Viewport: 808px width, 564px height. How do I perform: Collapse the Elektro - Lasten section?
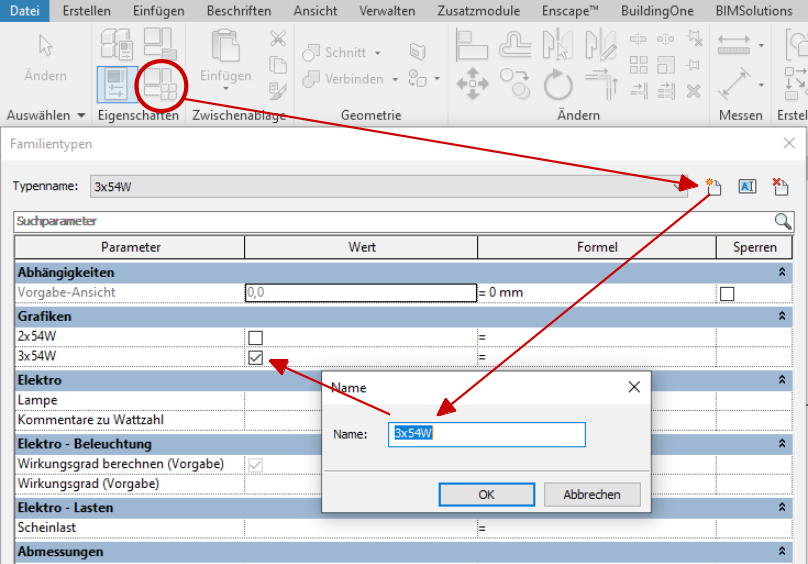click(782, 508)
